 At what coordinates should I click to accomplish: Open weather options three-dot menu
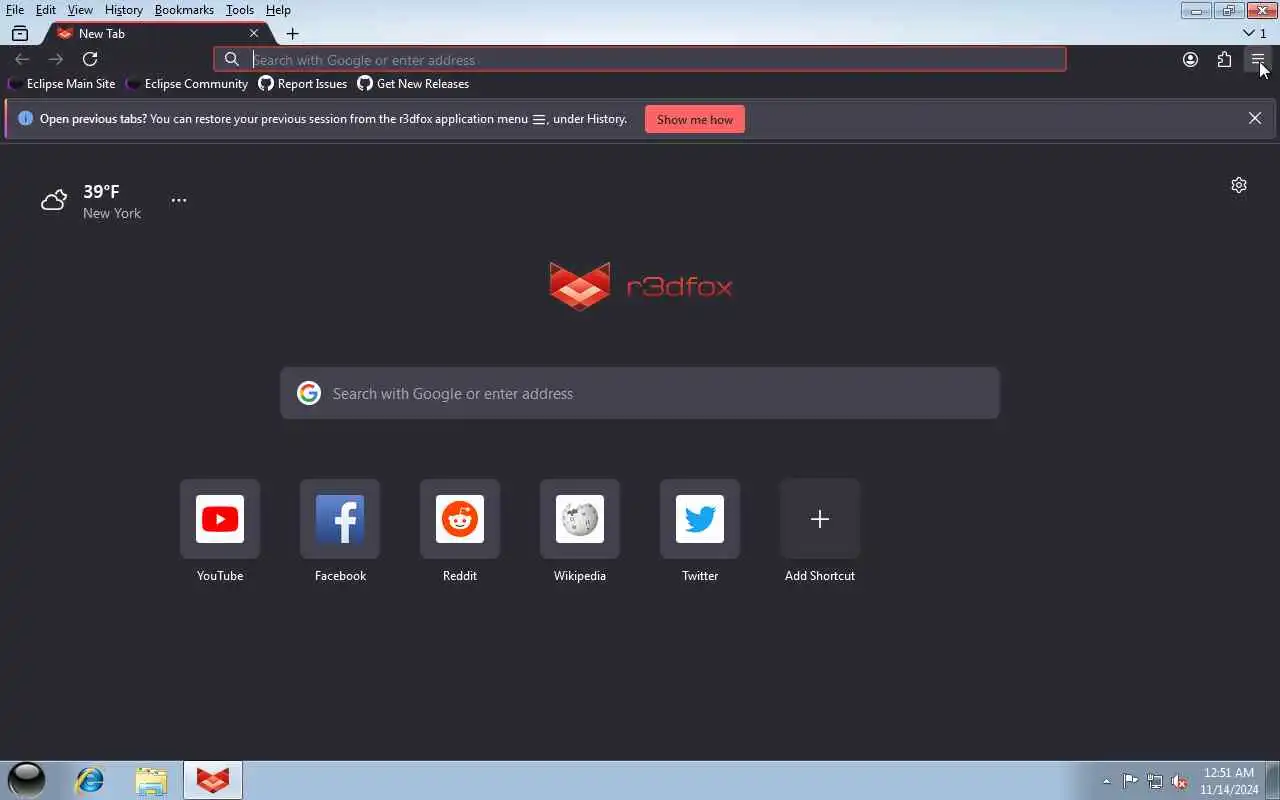tap(179, 200)
